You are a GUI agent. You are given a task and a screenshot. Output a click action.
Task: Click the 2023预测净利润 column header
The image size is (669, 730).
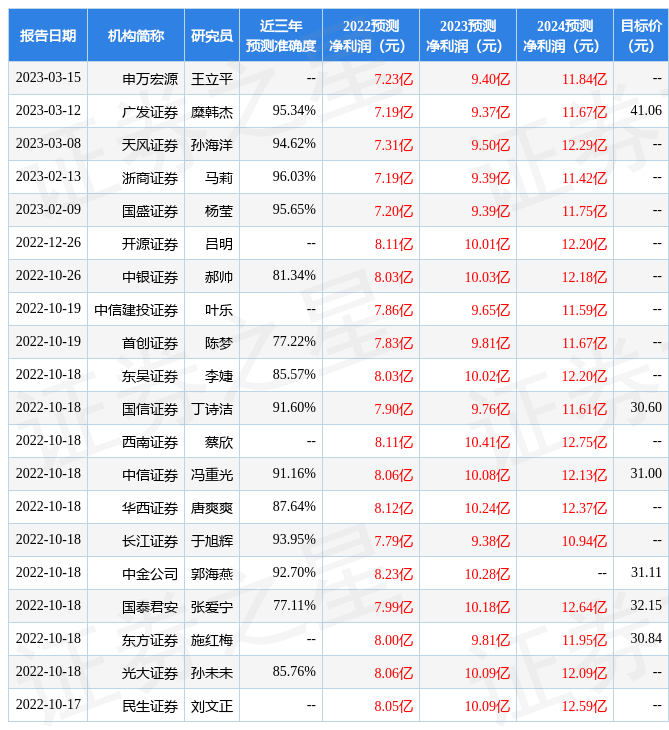click(x=468, y=36)
